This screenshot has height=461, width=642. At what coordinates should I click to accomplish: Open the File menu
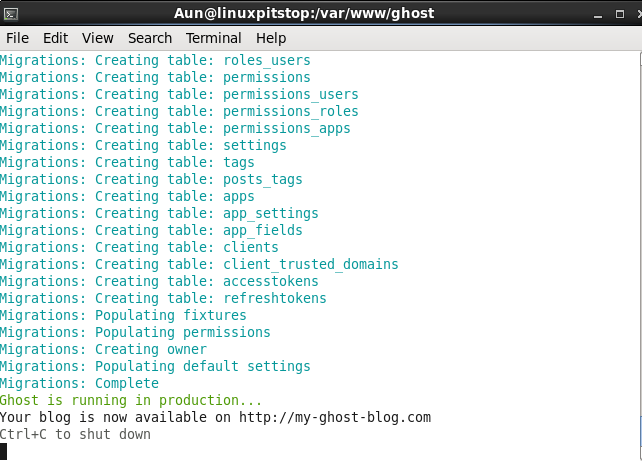[18, 38]
